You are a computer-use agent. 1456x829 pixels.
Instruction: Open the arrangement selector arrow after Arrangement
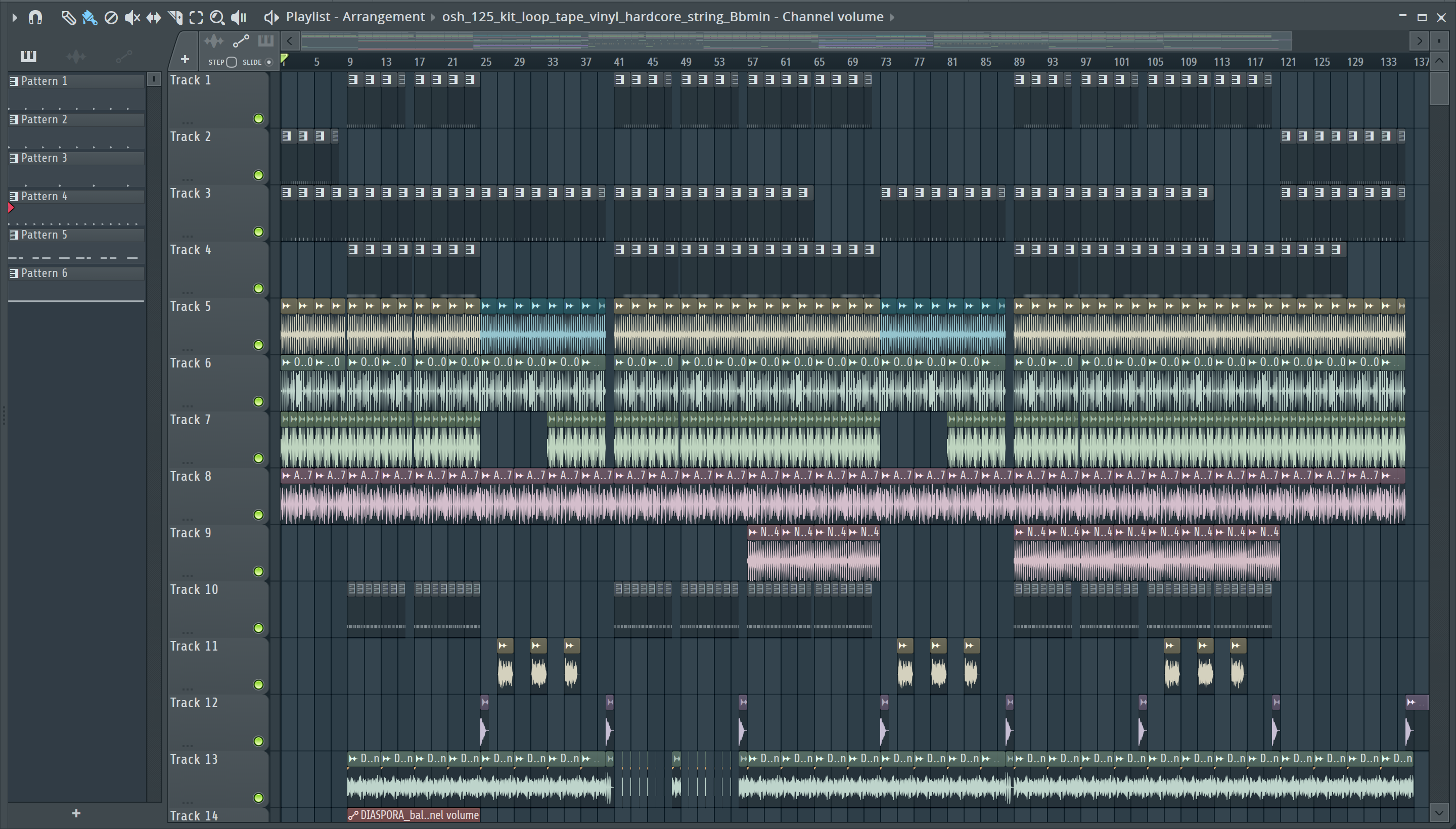(433, 18)
